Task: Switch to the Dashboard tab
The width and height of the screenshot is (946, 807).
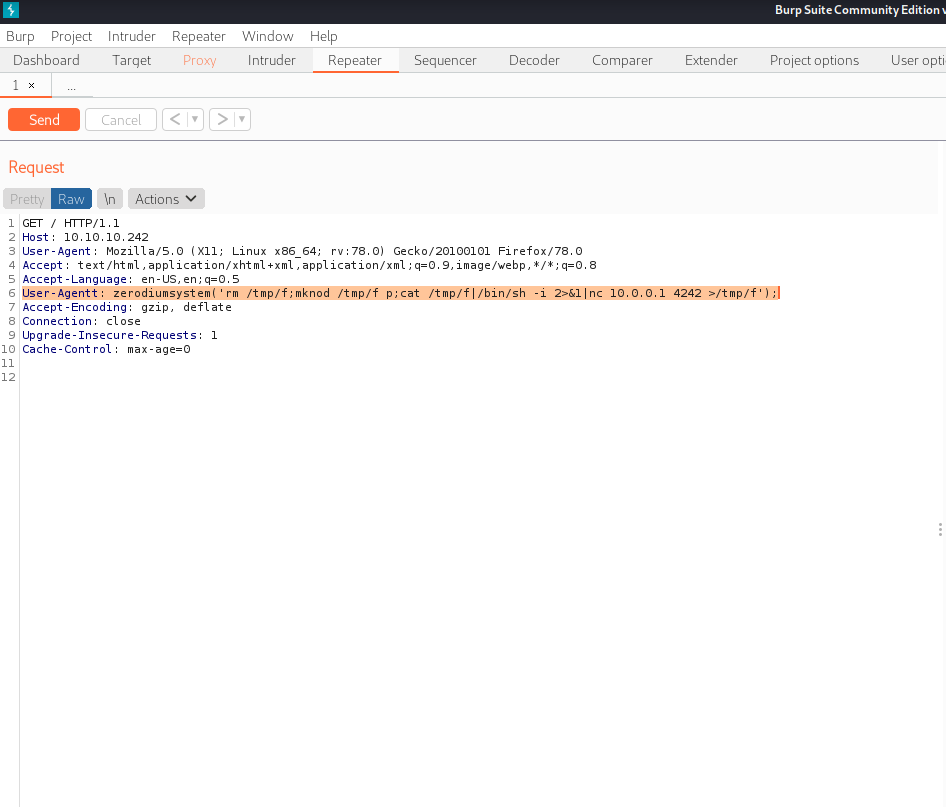Action: click(x=46, y=60)
